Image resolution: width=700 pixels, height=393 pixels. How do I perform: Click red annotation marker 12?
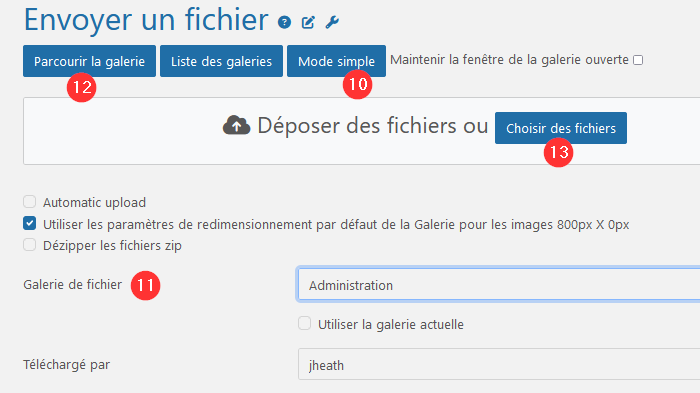(x=82, y=87)
